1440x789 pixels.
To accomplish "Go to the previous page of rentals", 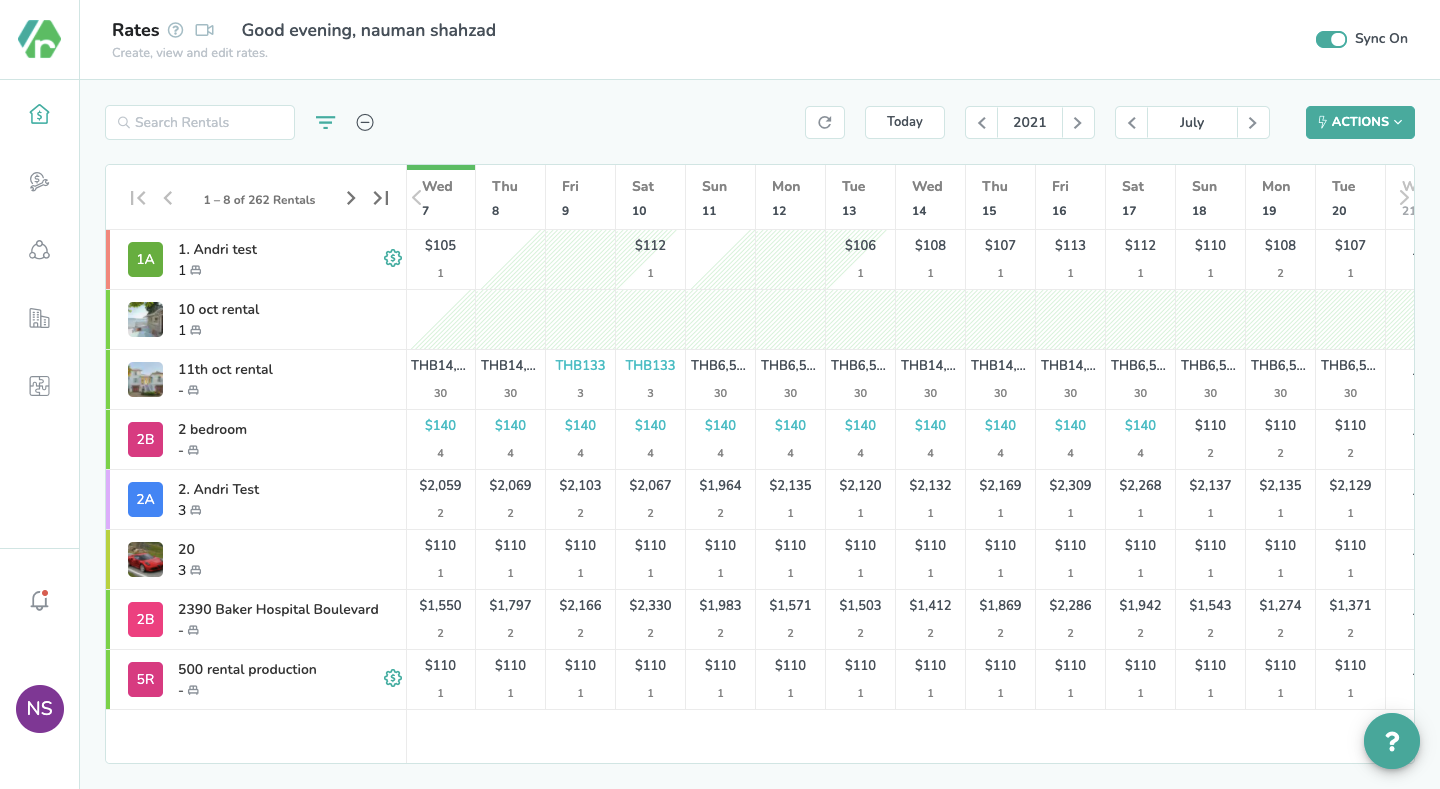I will (168, 198).
